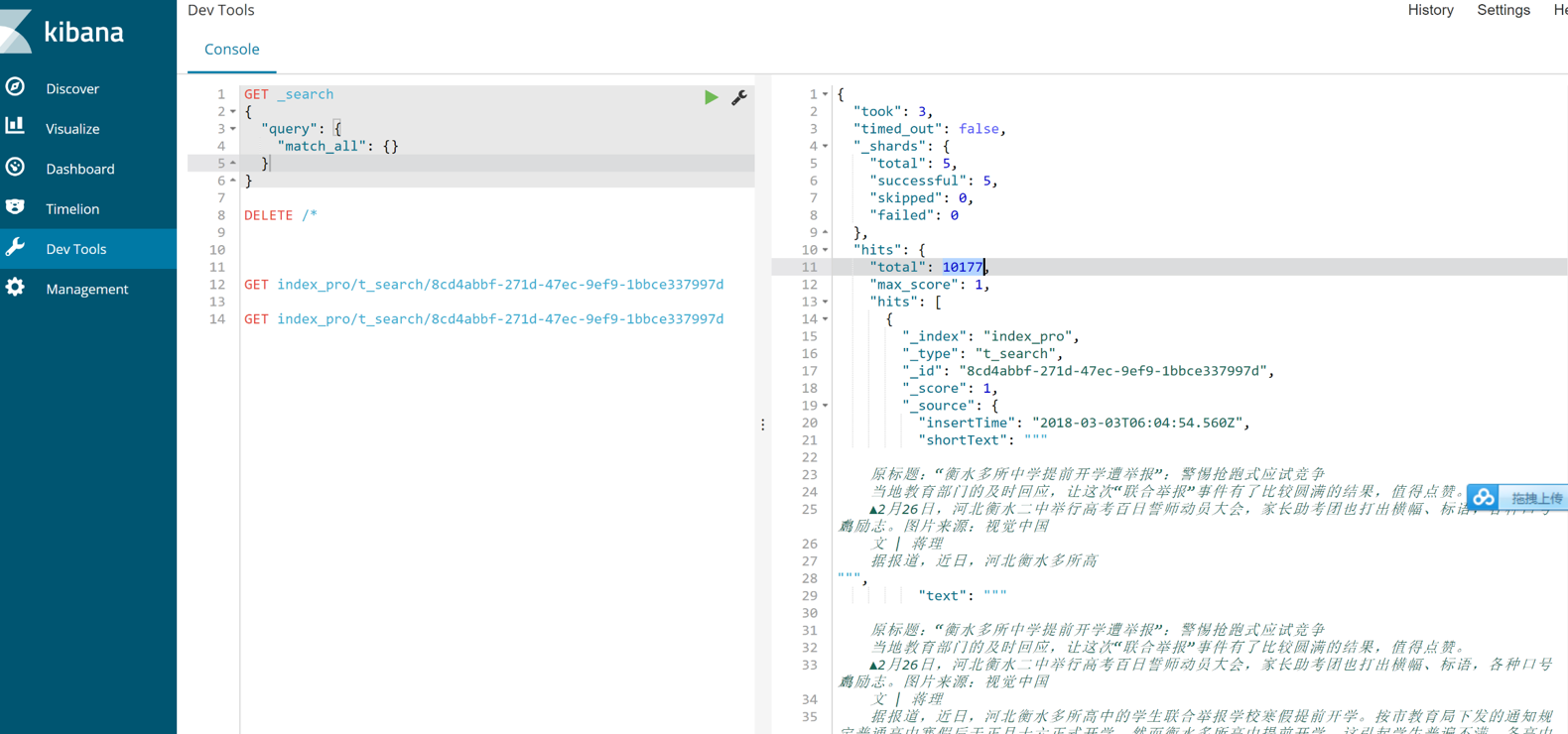Go to Management page
The image size is (1568, 734).
pos(87,290)
